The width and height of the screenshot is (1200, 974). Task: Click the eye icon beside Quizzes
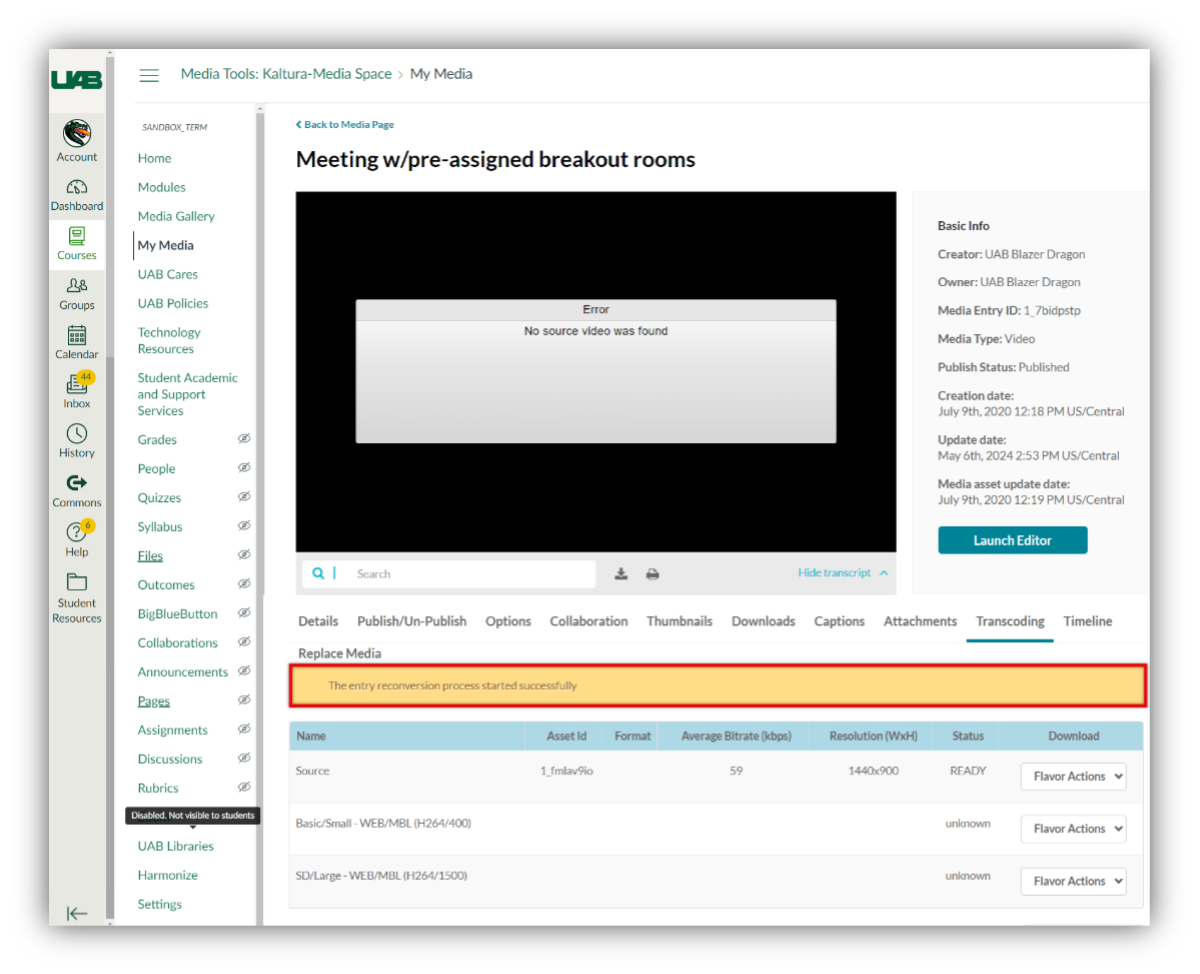click(244, 497)
